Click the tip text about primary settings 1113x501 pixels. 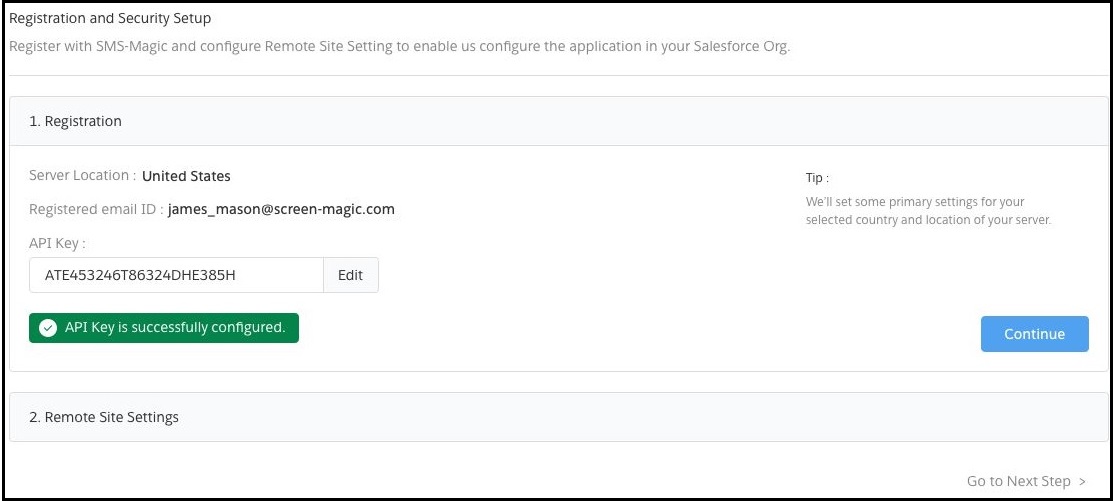(928, 211)
